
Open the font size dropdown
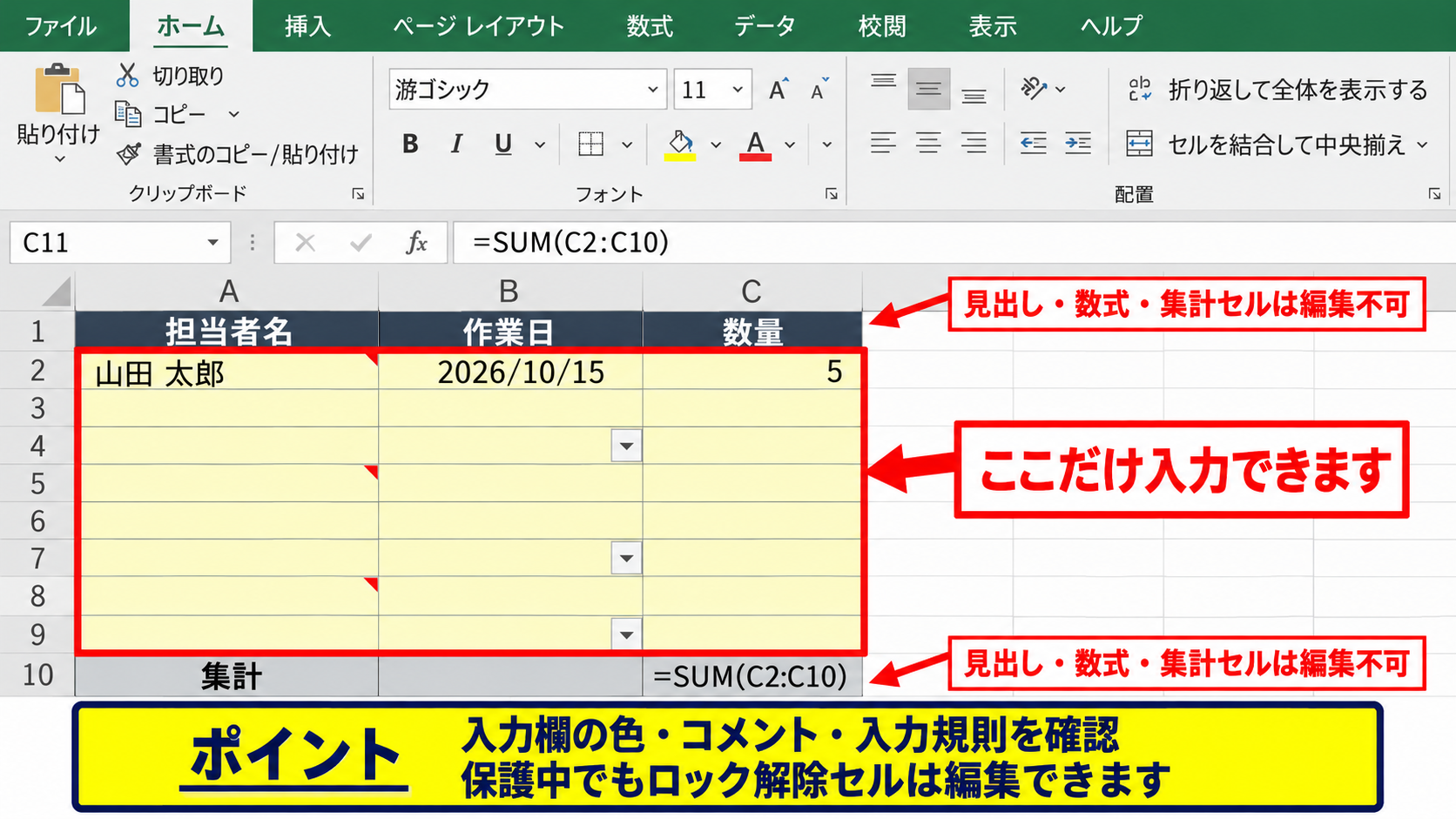pos(738,90)
